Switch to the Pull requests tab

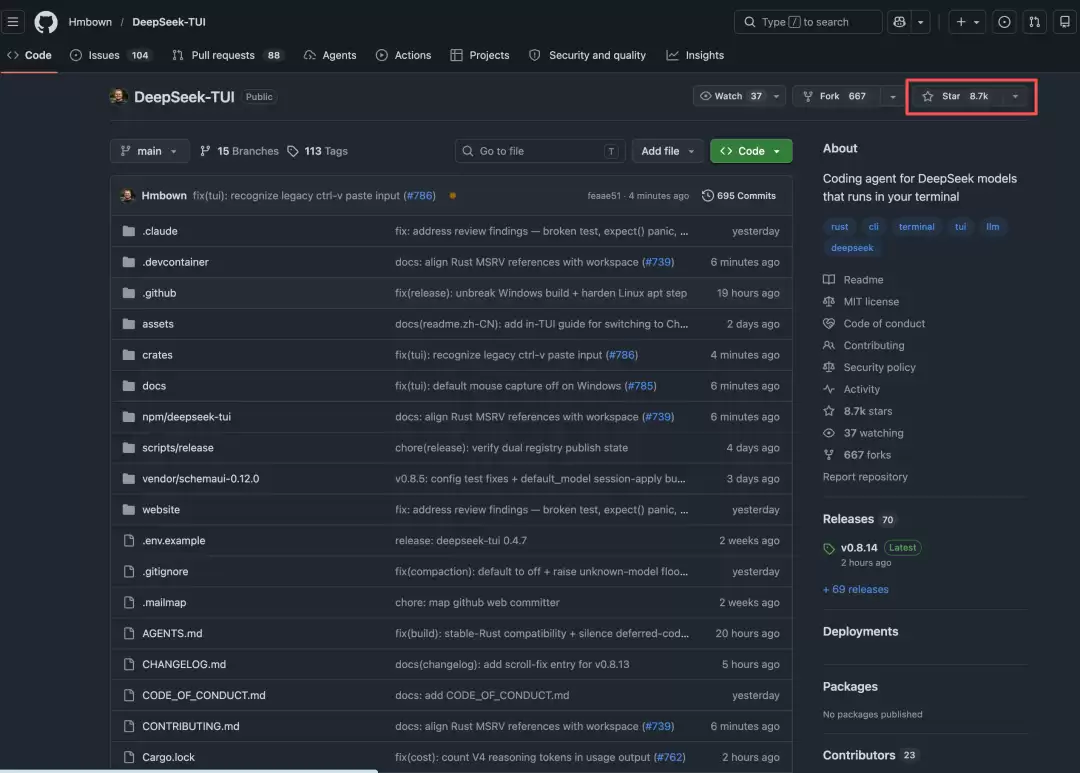(x=227, y=55)
